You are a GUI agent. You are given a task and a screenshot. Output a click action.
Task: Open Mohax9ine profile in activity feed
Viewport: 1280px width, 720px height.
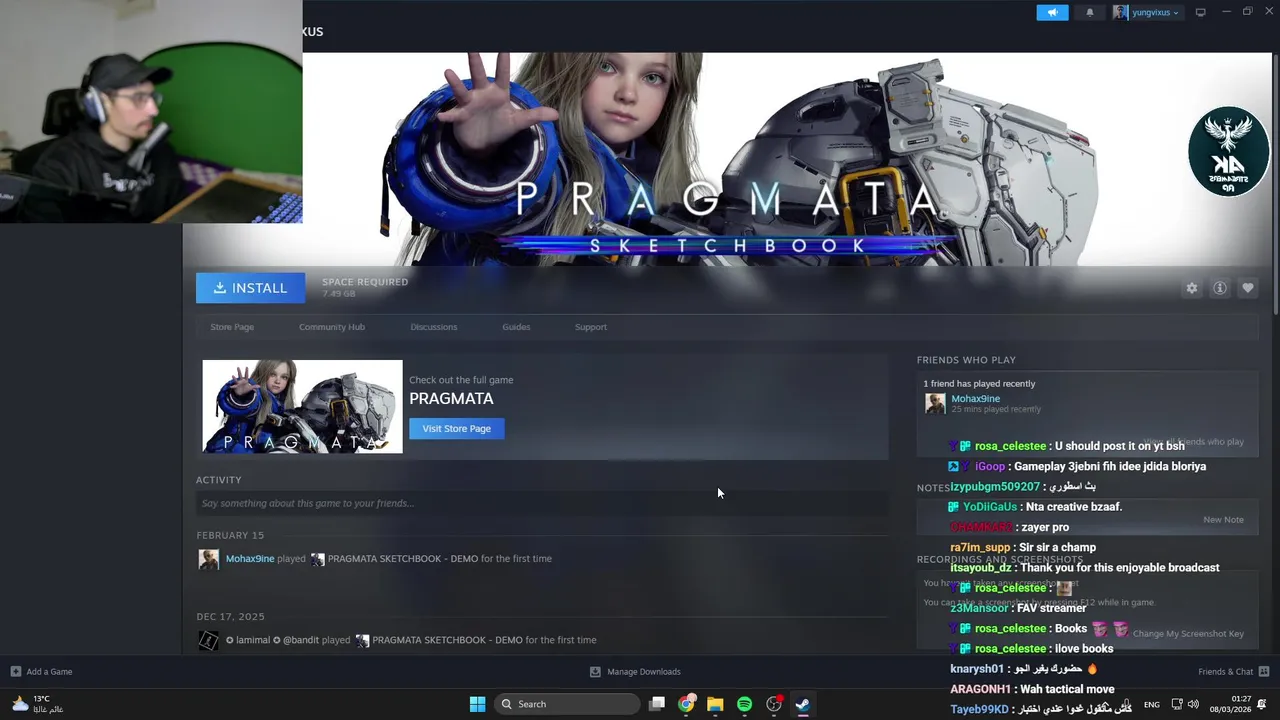[x=250, y=559]
